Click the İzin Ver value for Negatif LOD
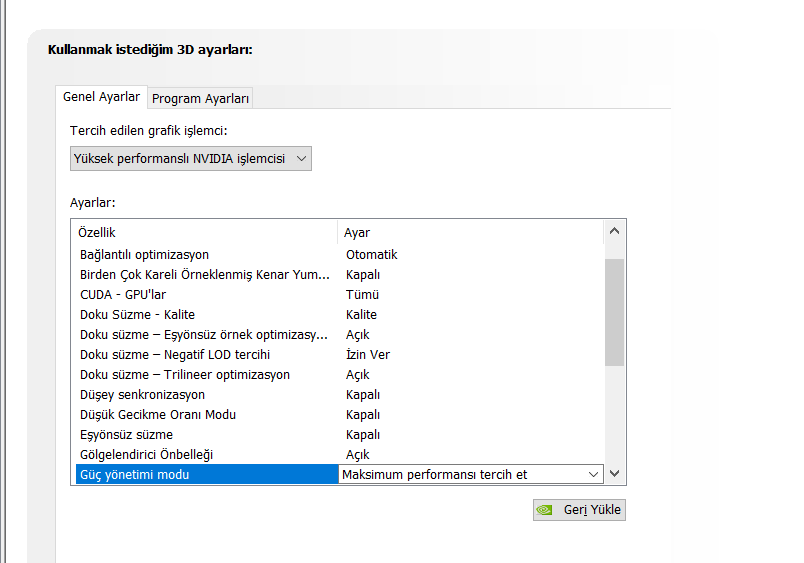Viewport: 804px width, 563px height. coord(368,355)
